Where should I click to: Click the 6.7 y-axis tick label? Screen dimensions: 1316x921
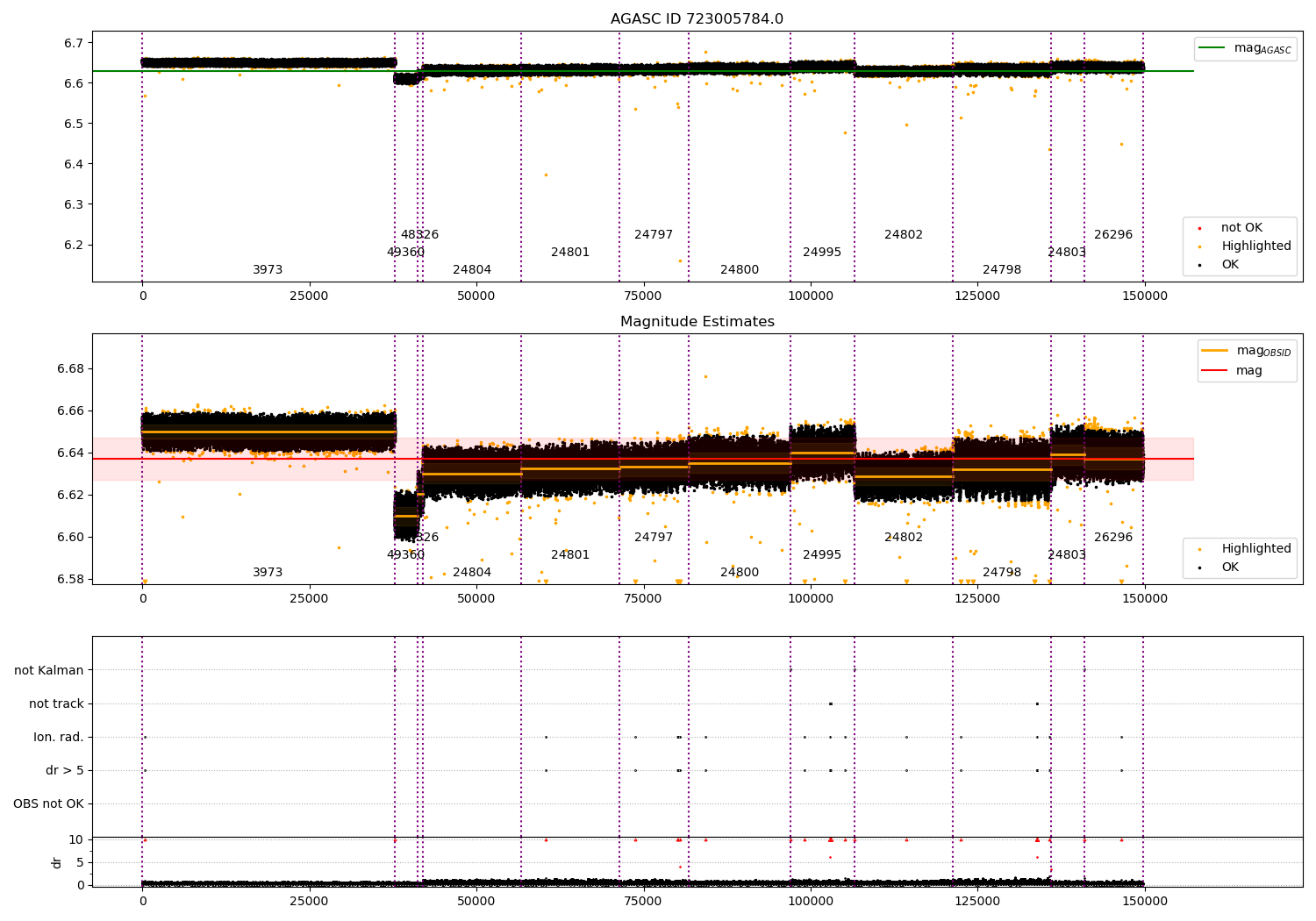[x=74, y=43]
